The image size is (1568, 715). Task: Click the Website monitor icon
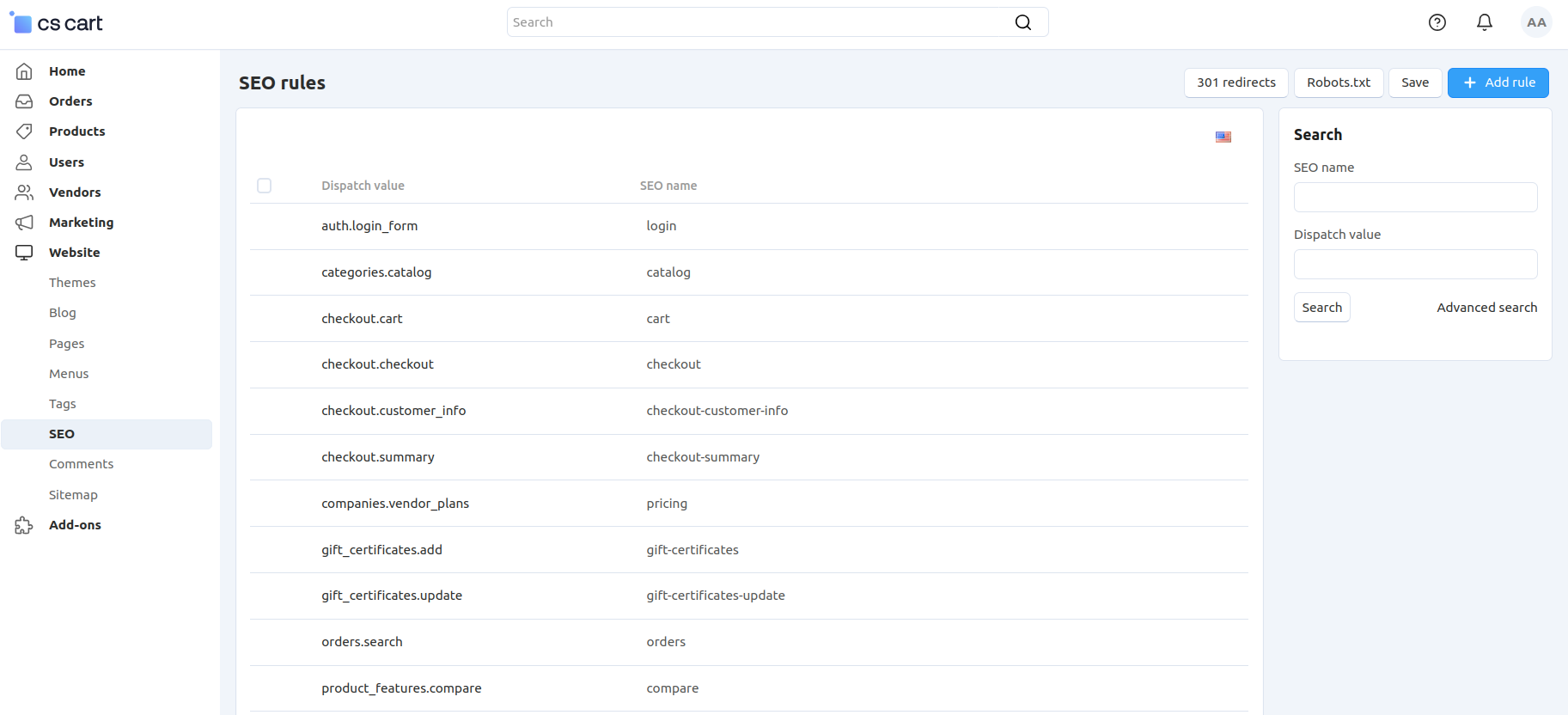[x=24, y=253]
